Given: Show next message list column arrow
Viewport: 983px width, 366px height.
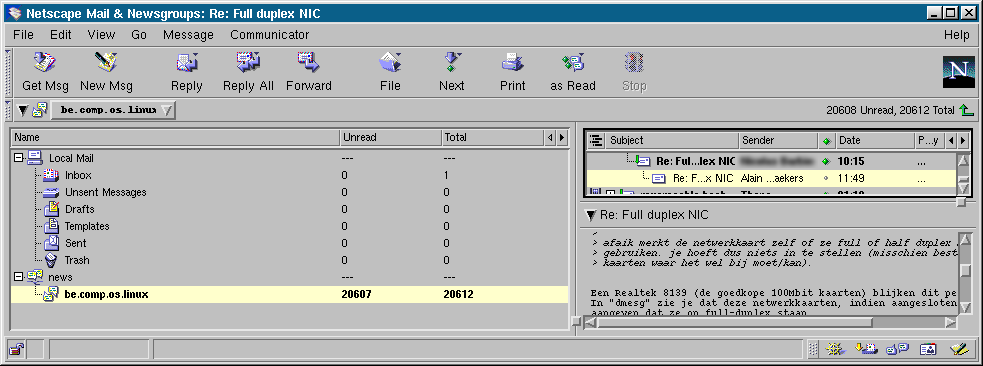Looking at the screenshot, I should (963, 140).
